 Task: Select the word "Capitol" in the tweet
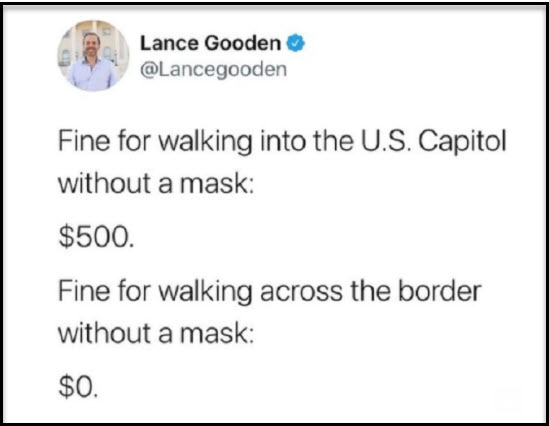(461, 142)
